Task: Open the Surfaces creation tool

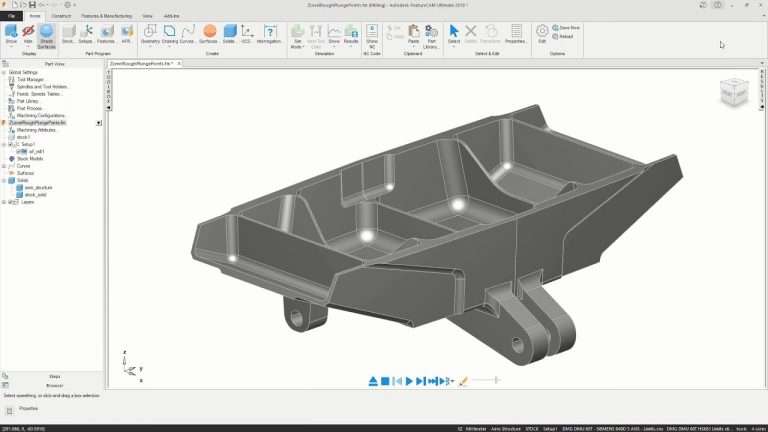Action: click(208, 35)
